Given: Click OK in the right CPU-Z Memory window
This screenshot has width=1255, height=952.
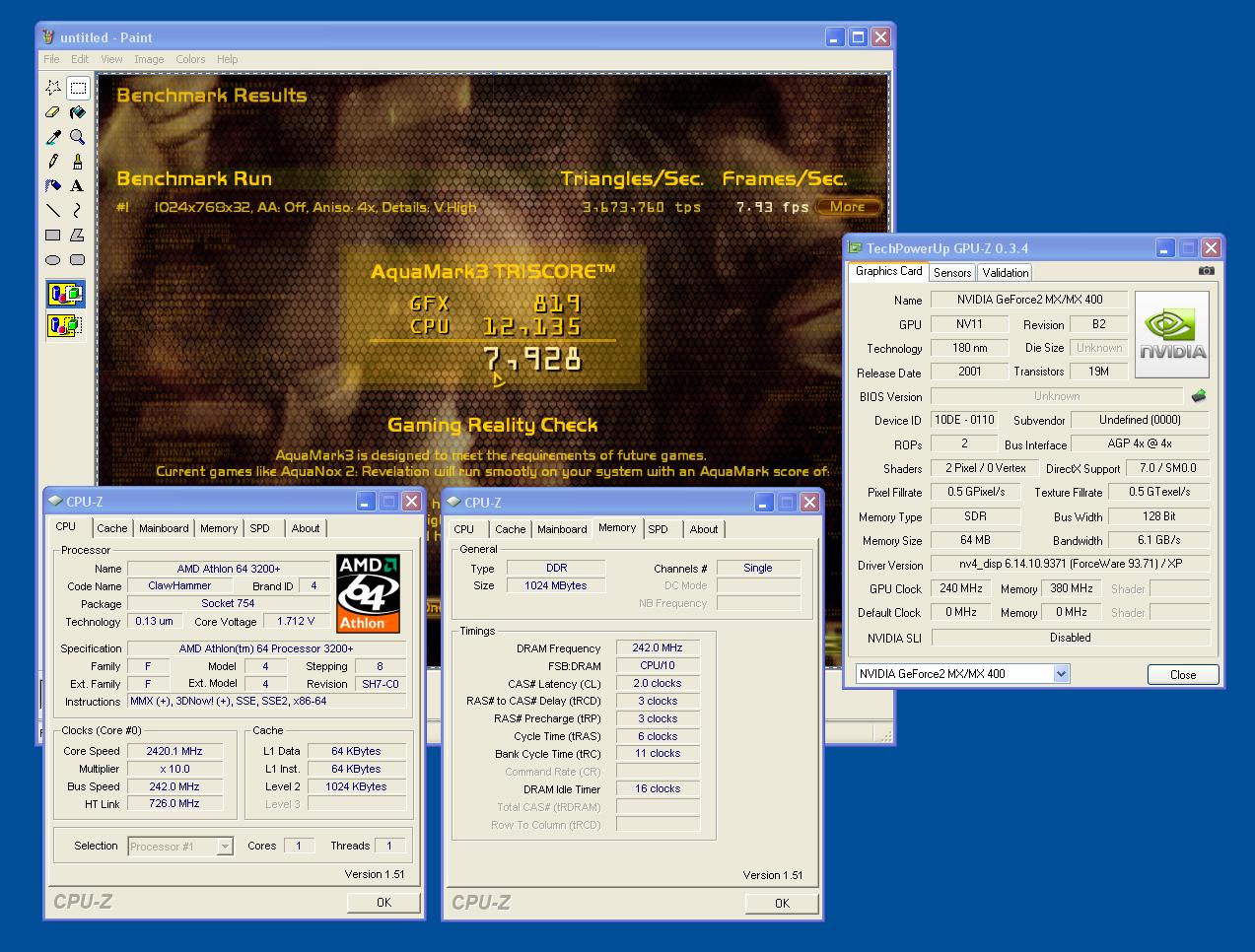Looking at the screenshot, I should 782,904.
